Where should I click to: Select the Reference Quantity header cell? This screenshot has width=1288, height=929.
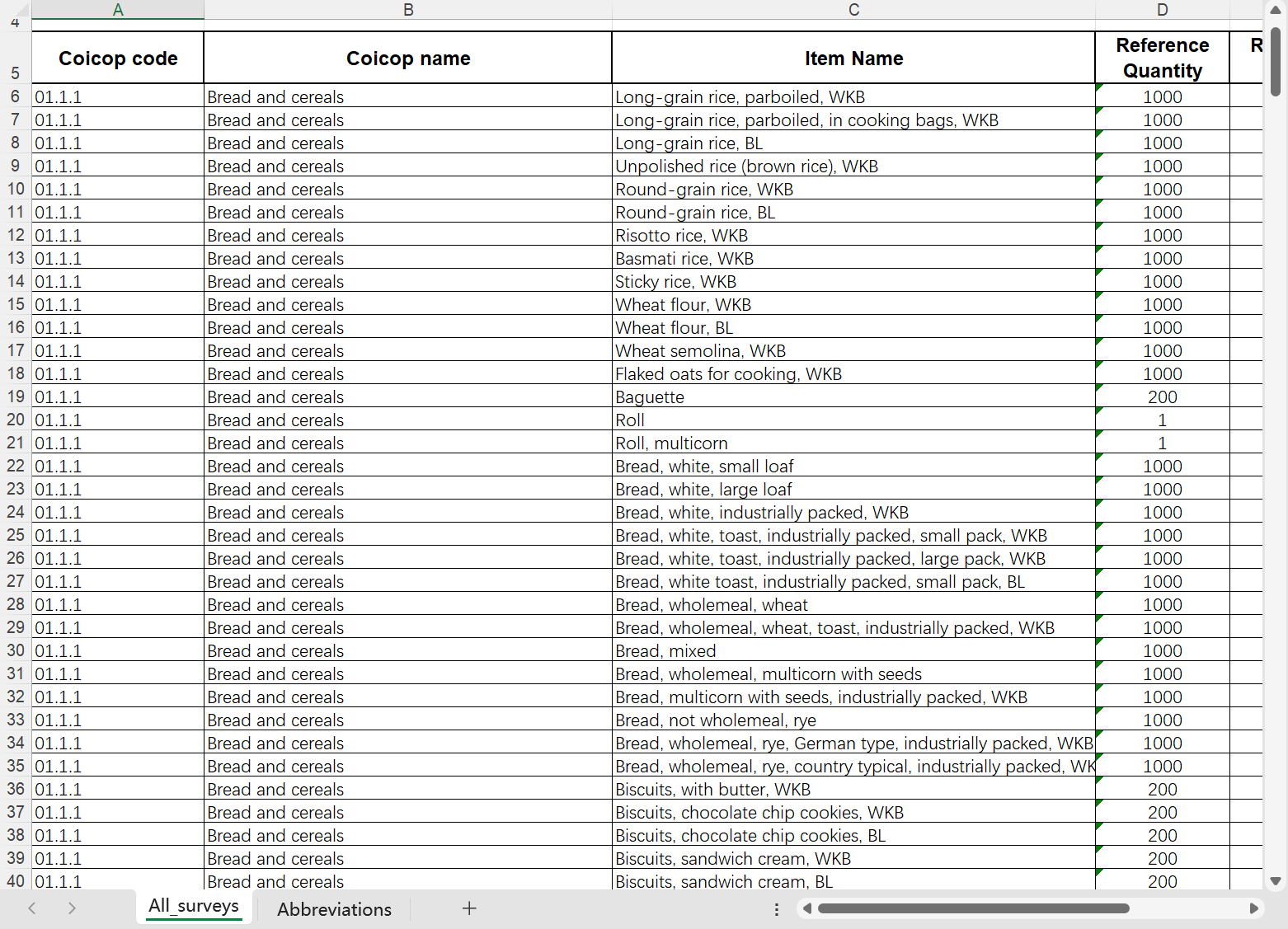pyautogui.click(x=1163, y=58)
